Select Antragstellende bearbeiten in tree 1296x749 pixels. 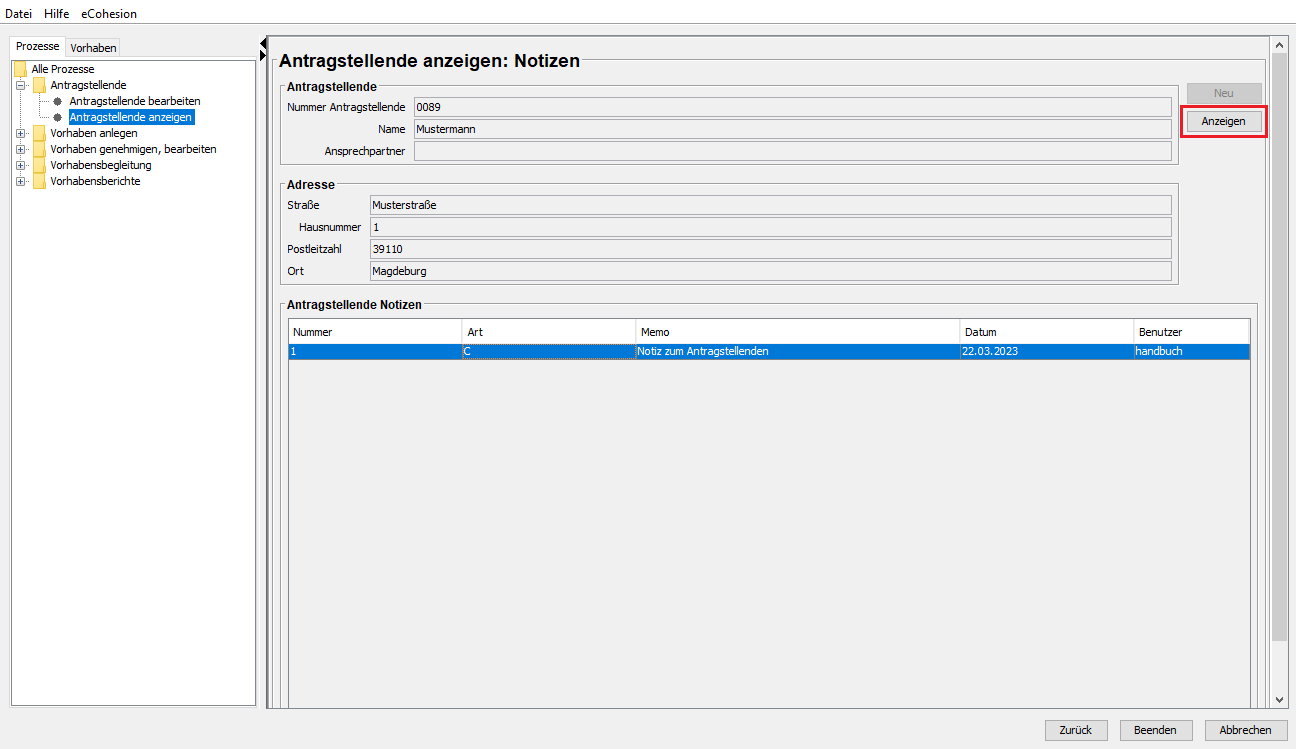pos(135,101)
